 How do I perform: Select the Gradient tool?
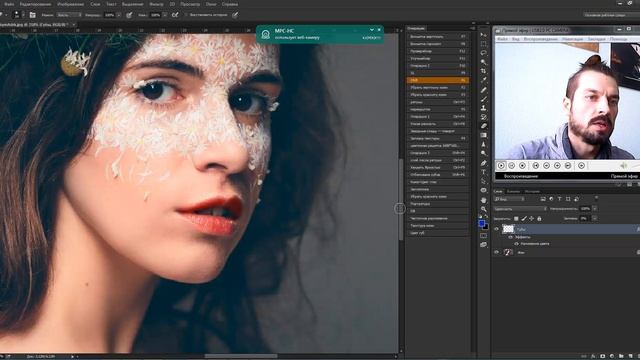(484, 135)
